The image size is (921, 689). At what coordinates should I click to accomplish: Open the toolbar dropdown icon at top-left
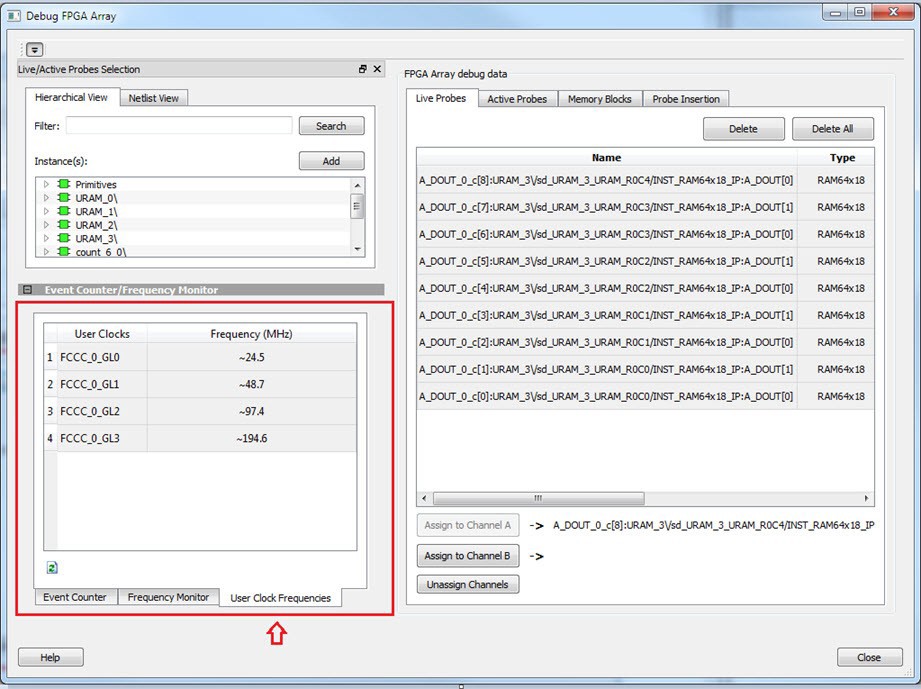(35, 49)
